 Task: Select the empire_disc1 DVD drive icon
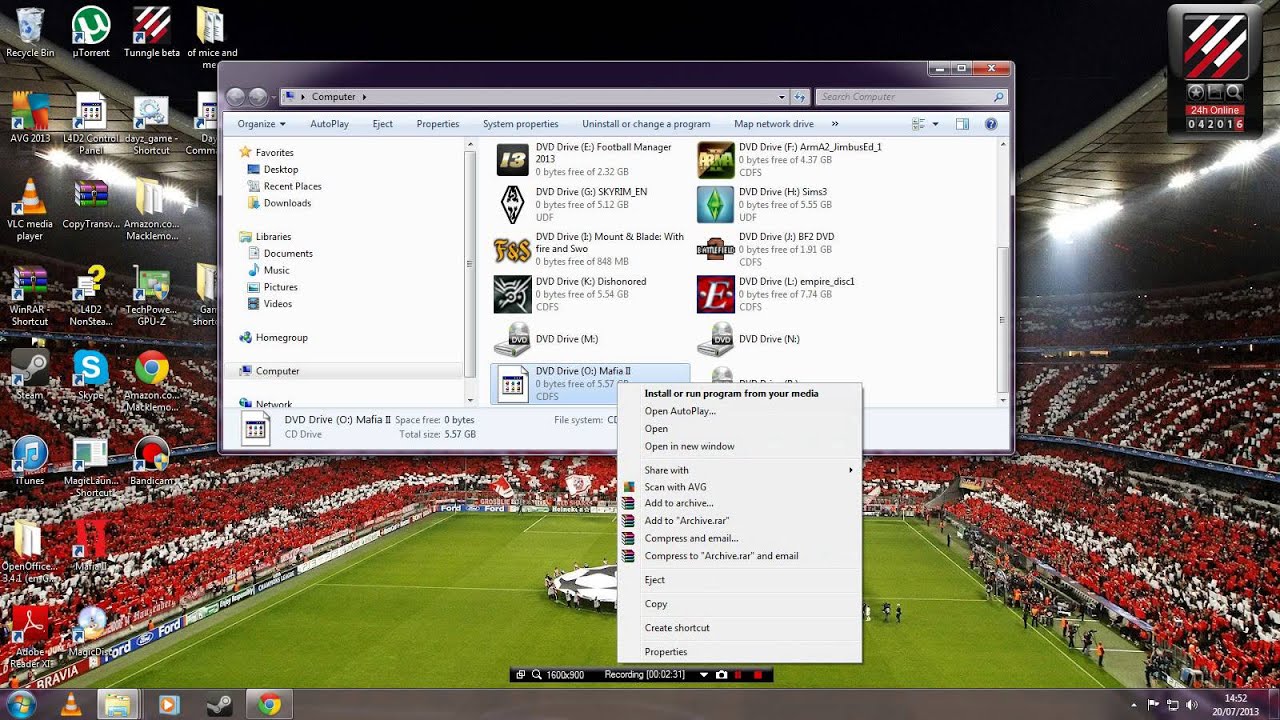tap(716, 295)
